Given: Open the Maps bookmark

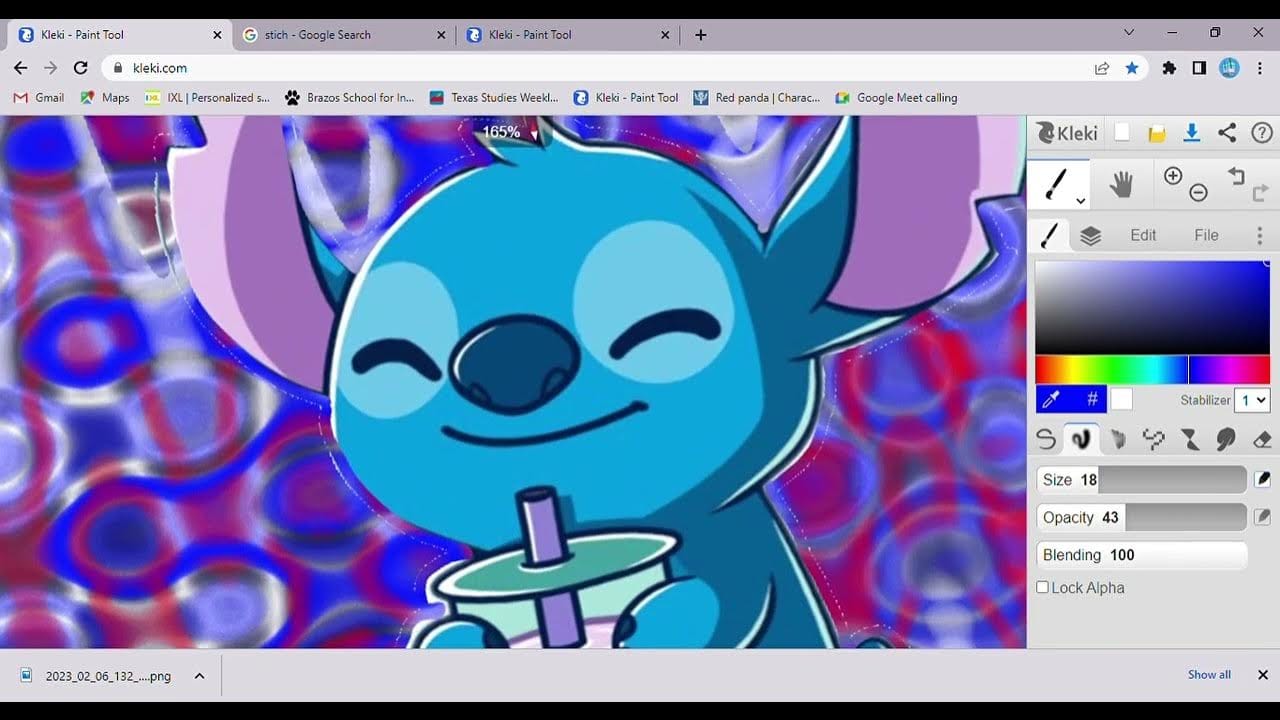Looking at the screenshot, I should click(105, 98).
